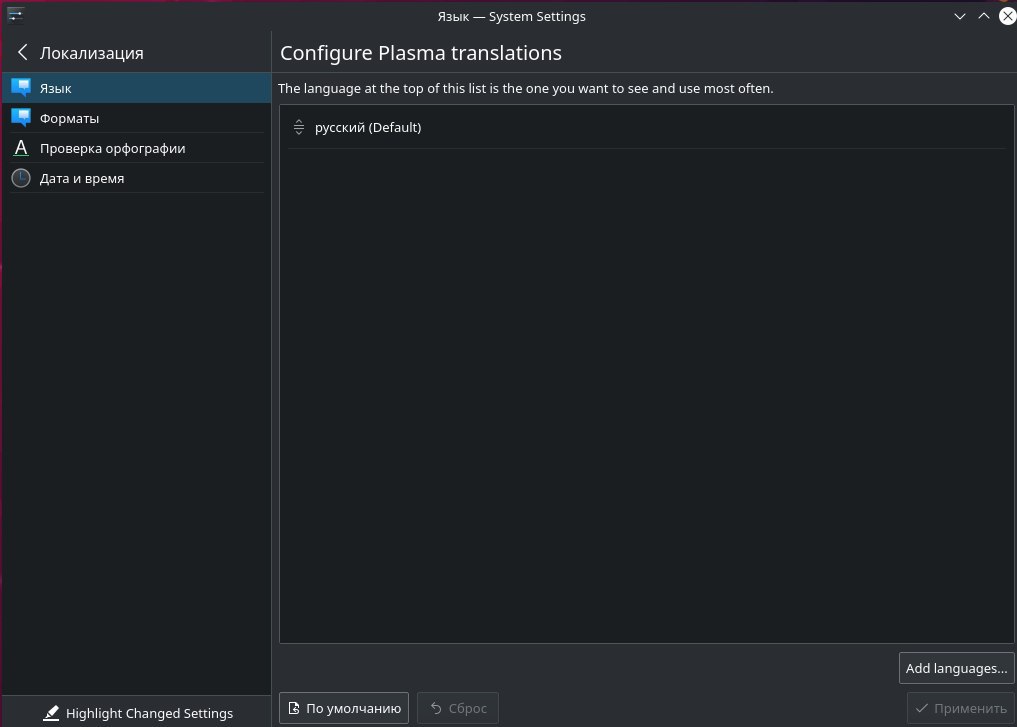1017x727 pixels.
Task: Click the Язык speech bubble icon
Action: pos(21,88)
